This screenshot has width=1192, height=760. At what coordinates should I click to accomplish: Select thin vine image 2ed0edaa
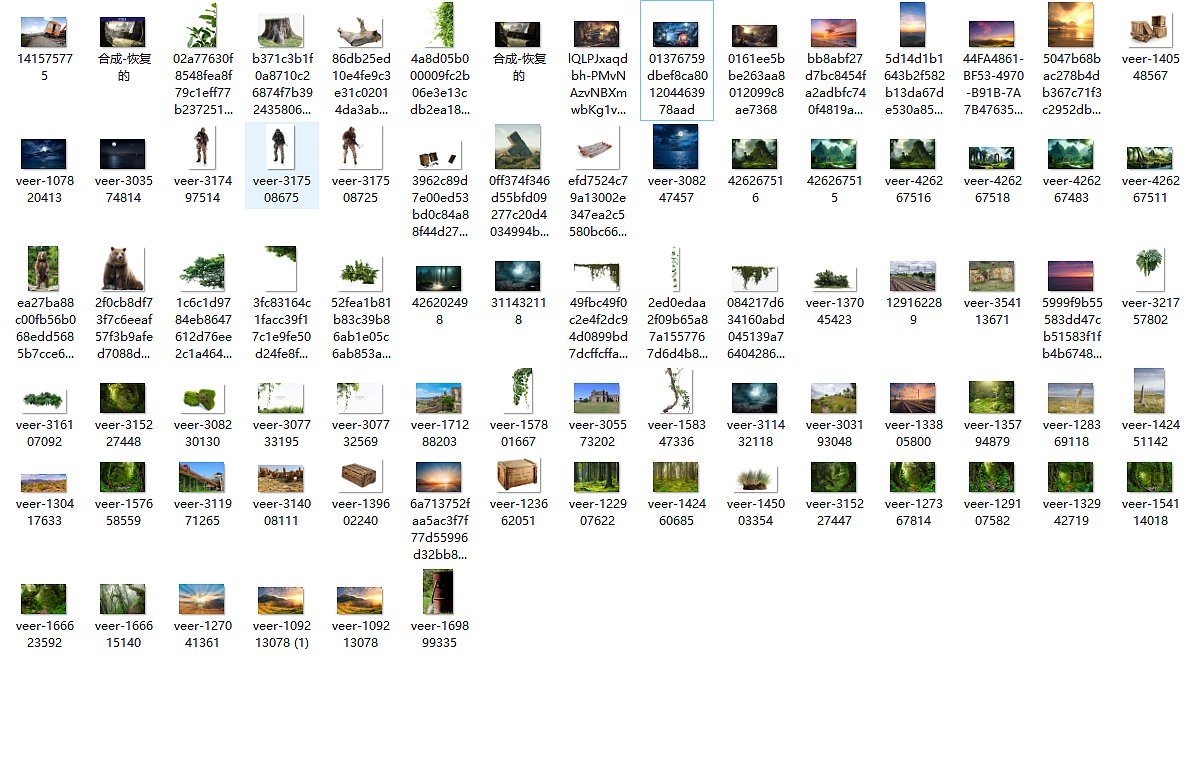click(677, 269)
